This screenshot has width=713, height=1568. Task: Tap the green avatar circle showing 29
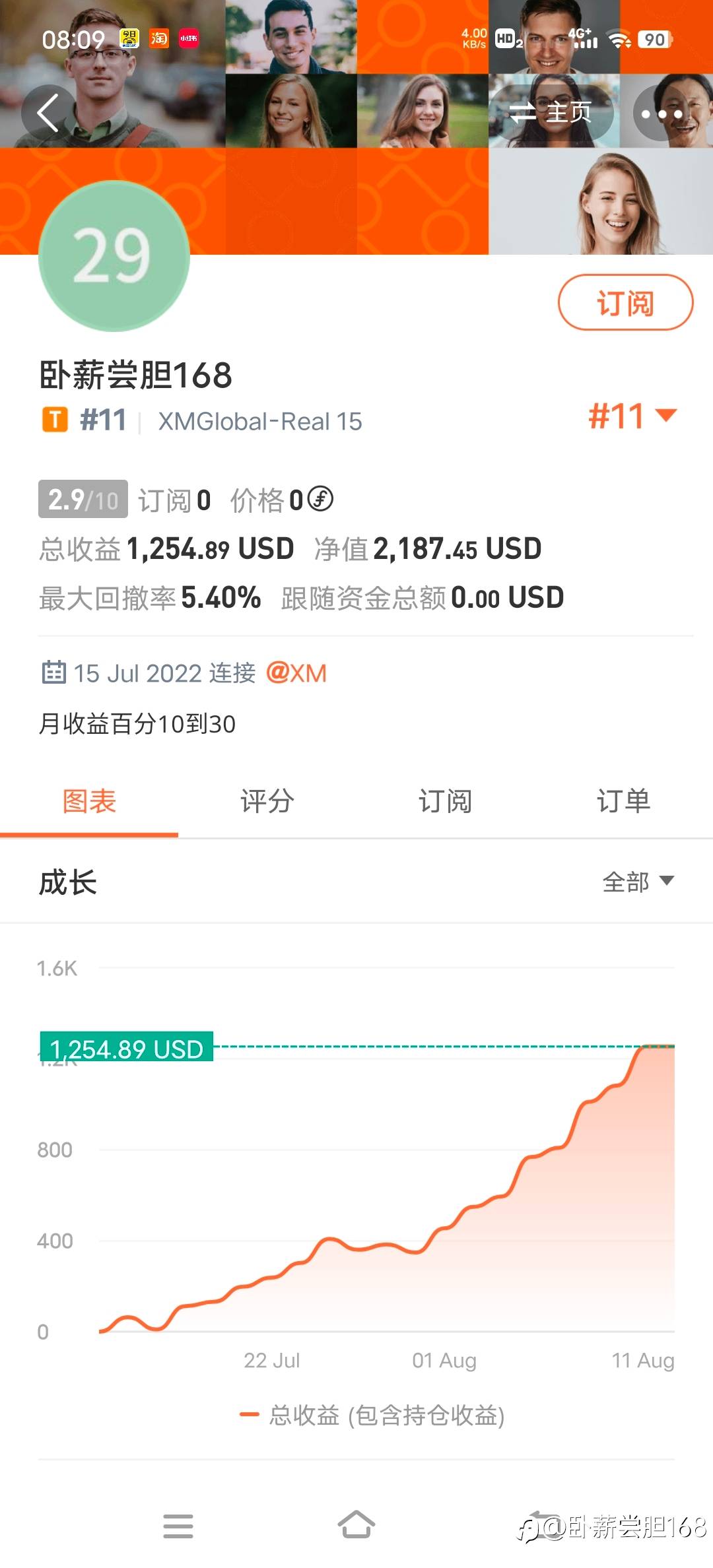click(114, 255)
